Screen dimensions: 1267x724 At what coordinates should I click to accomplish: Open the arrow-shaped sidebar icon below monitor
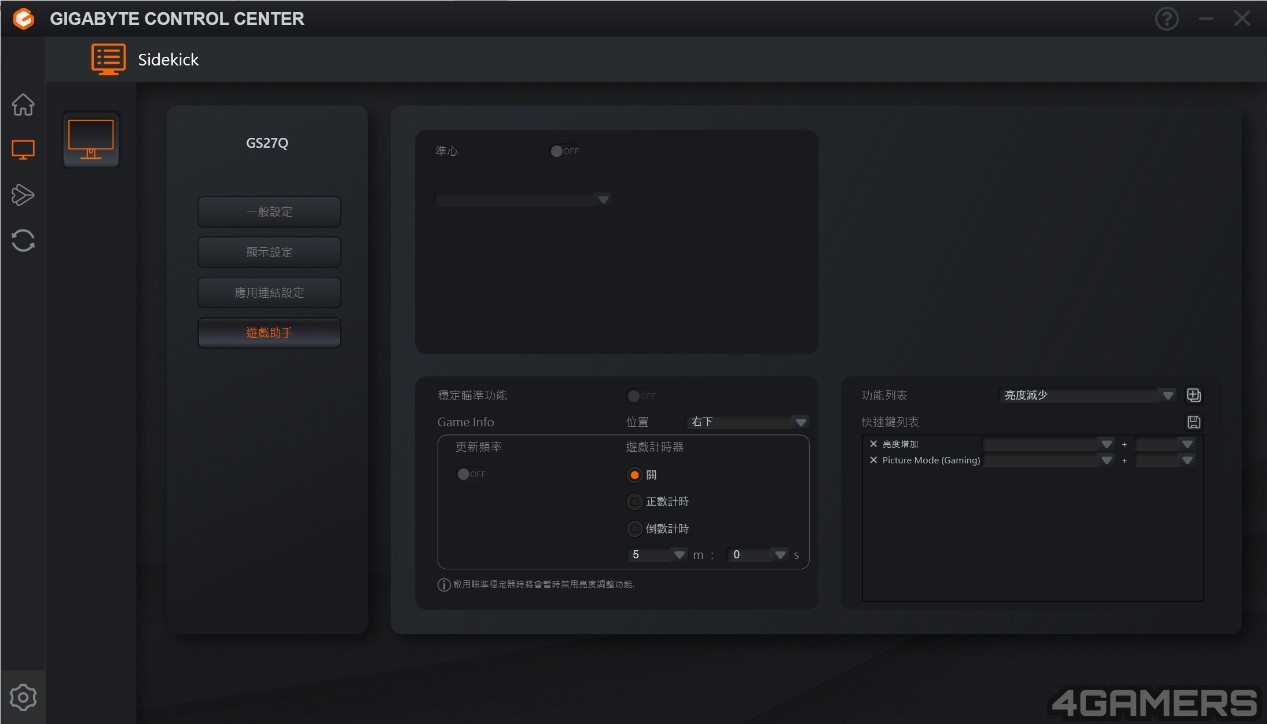click(23, 195)
